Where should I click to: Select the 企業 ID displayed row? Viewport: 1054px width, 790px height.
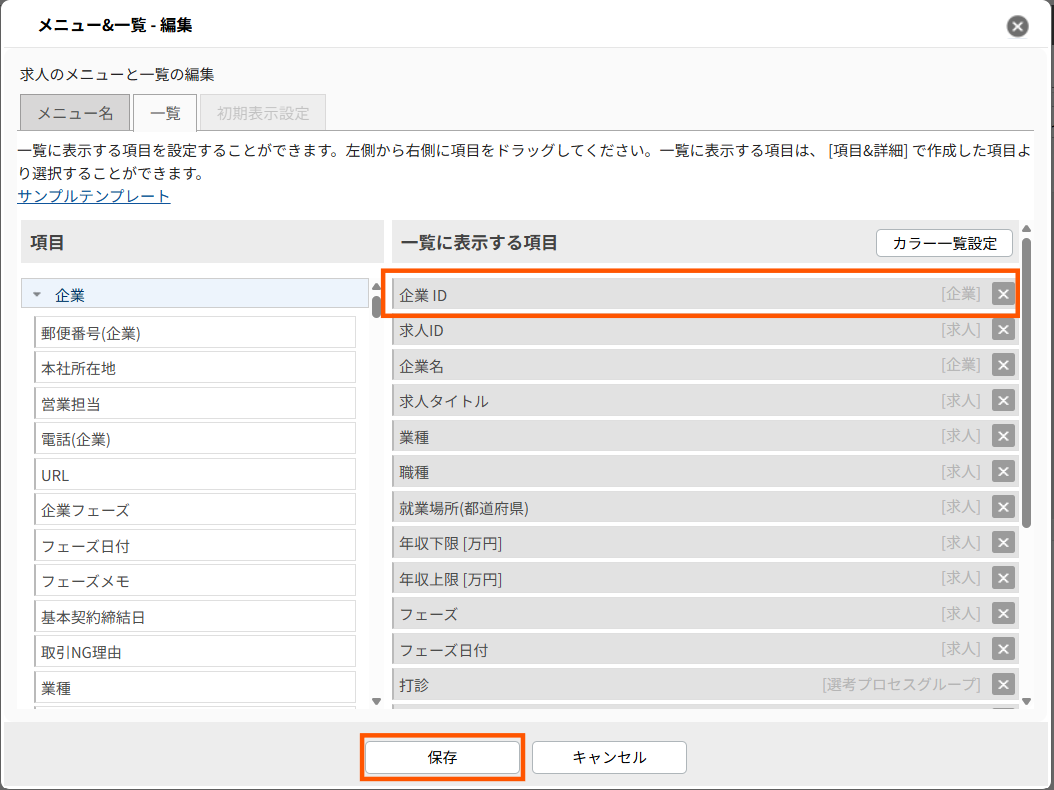click(704, 294)
